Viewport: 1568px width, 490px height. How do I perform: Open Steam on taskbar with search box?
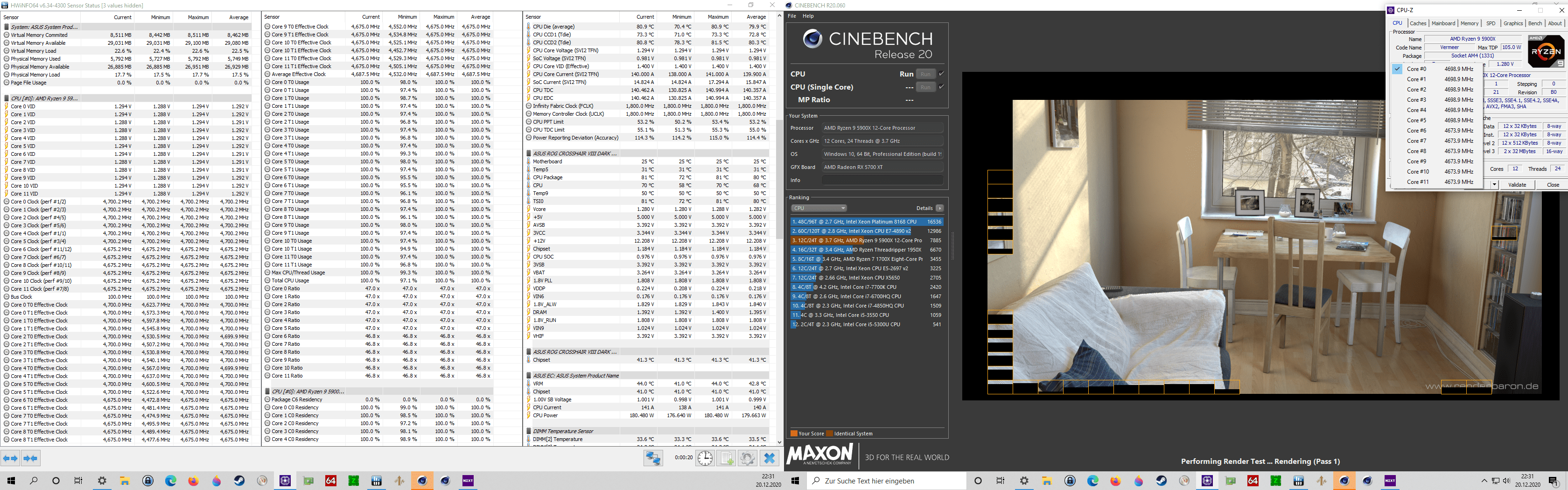tap(1162, 481)
